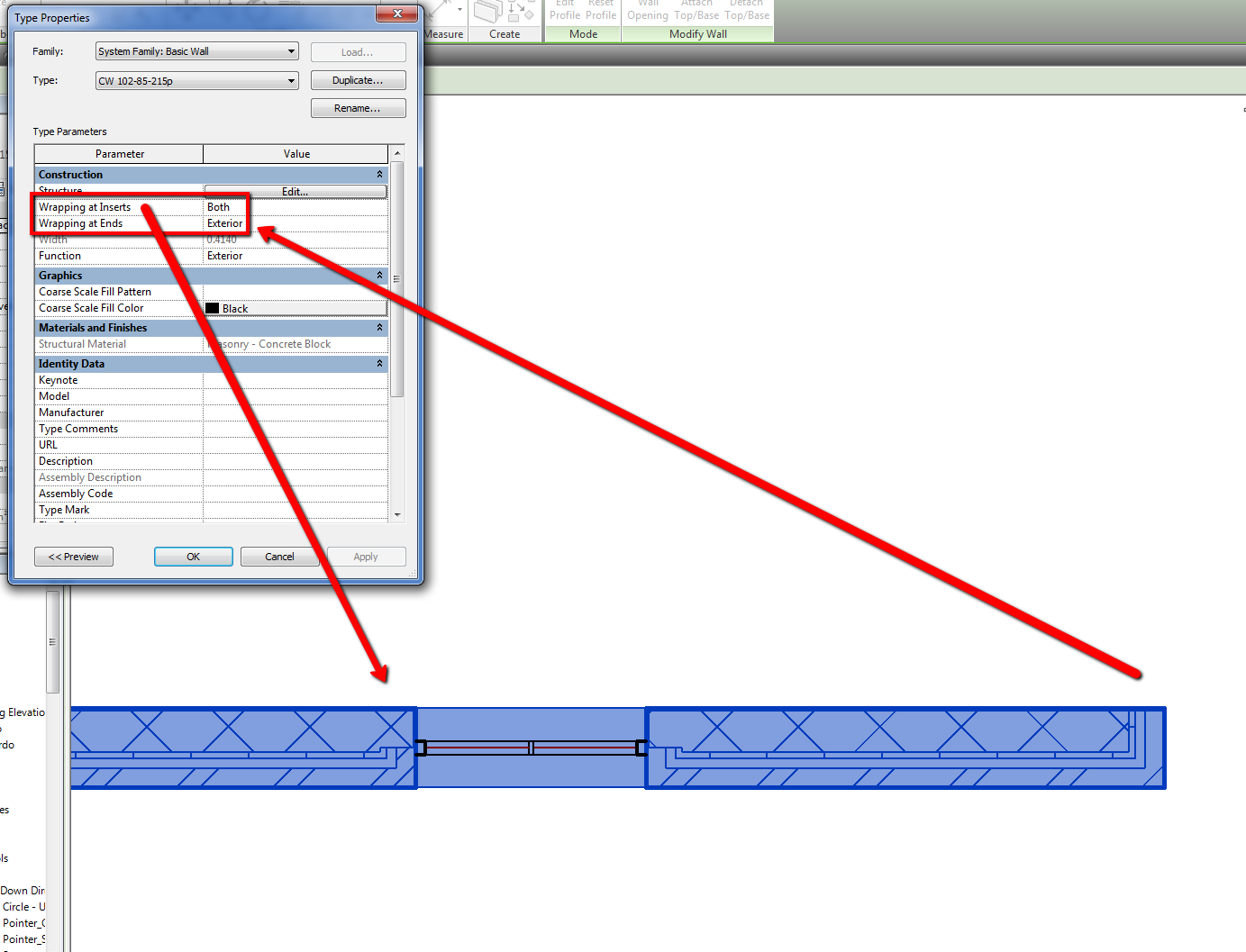Click the Wall Opening ribbon tool
1246x952 pixels.
(648, 10)
